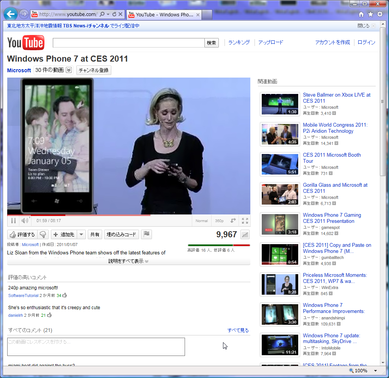Open Windows Phone 7 Gaming CES 2011 Presentation

click(332, 218)
